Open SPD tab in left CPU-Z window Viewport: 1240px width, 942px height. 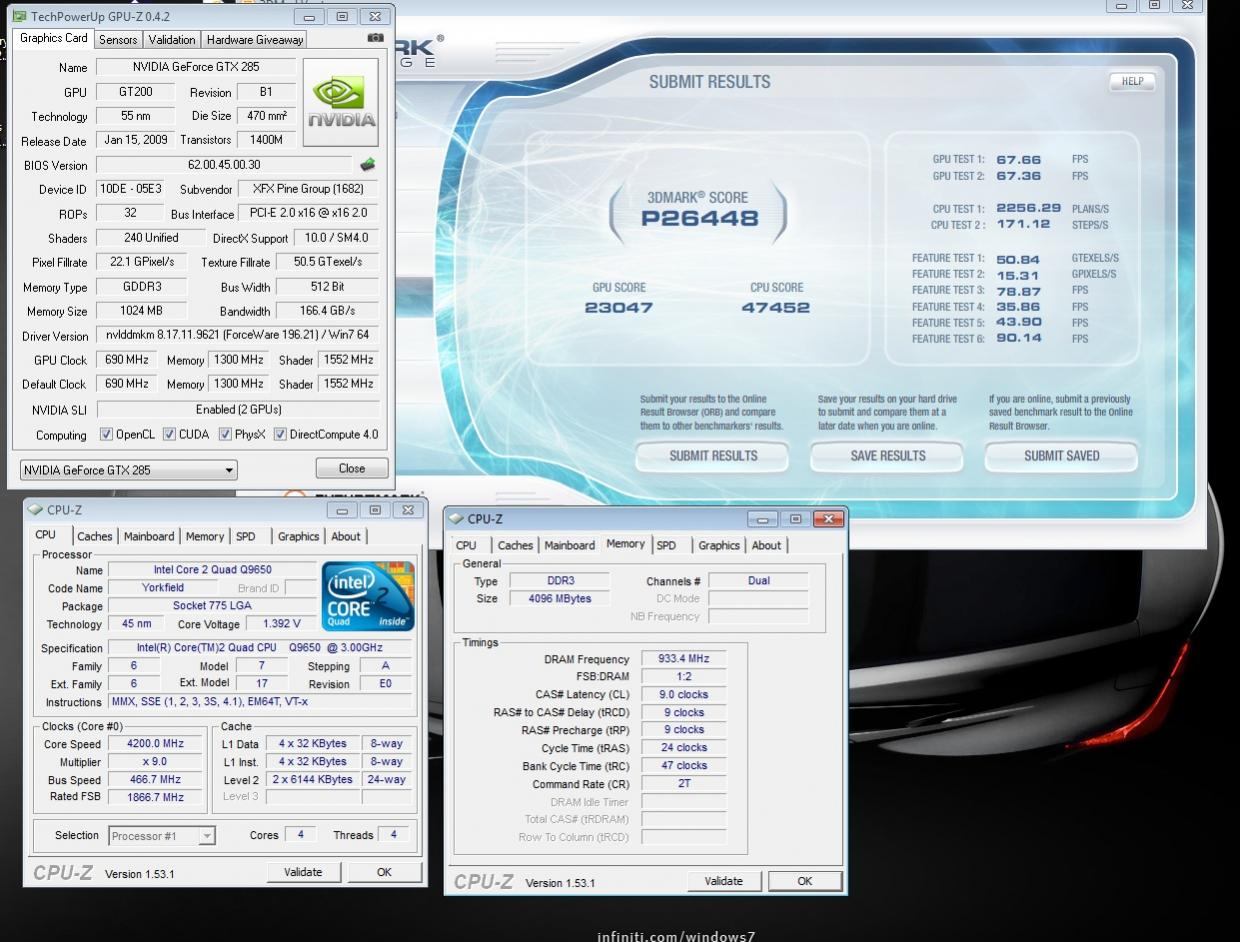[x=245, y=537]
